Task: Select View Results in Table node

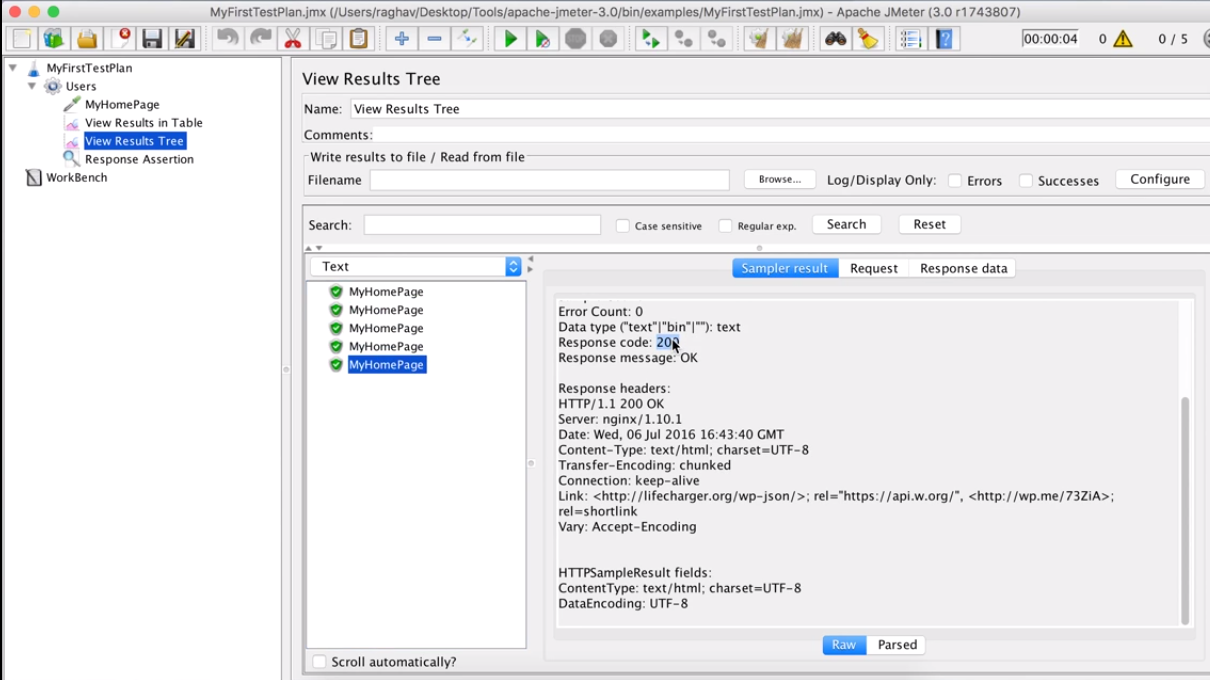Action: click(x=143, y=123)
